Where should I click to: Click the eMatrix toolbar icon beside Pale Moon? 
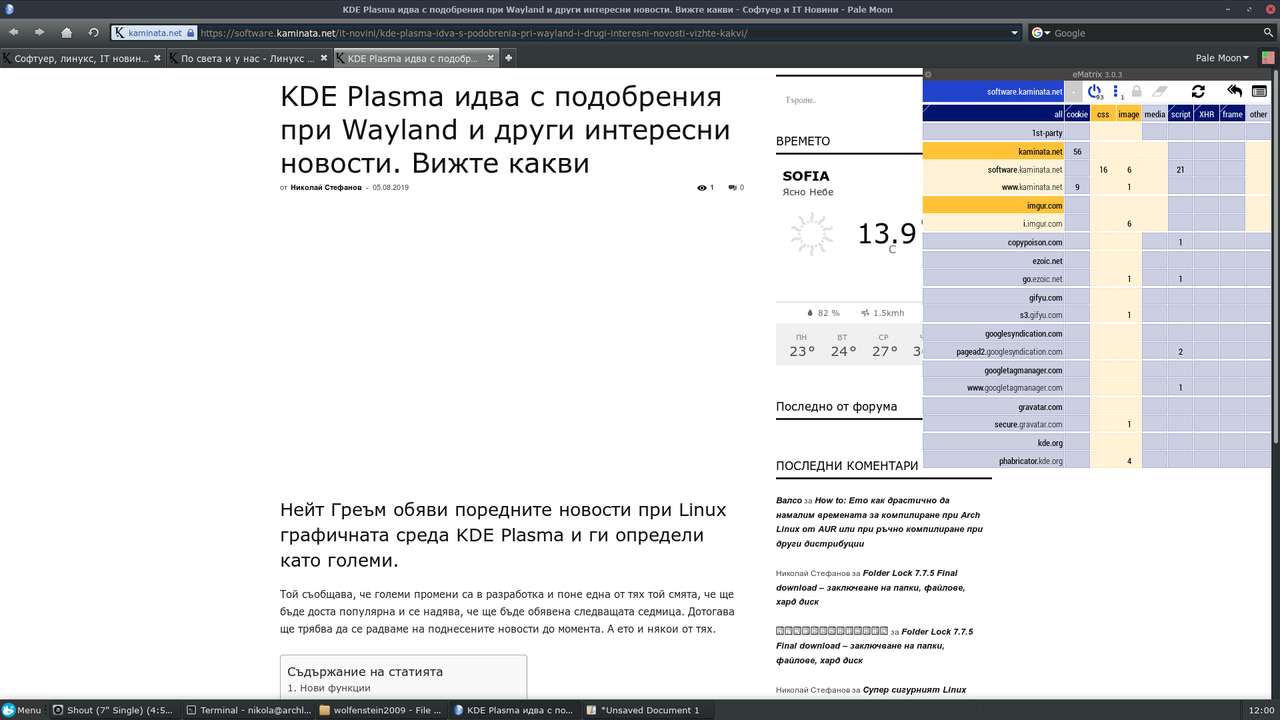click(x=1267, y=58)
